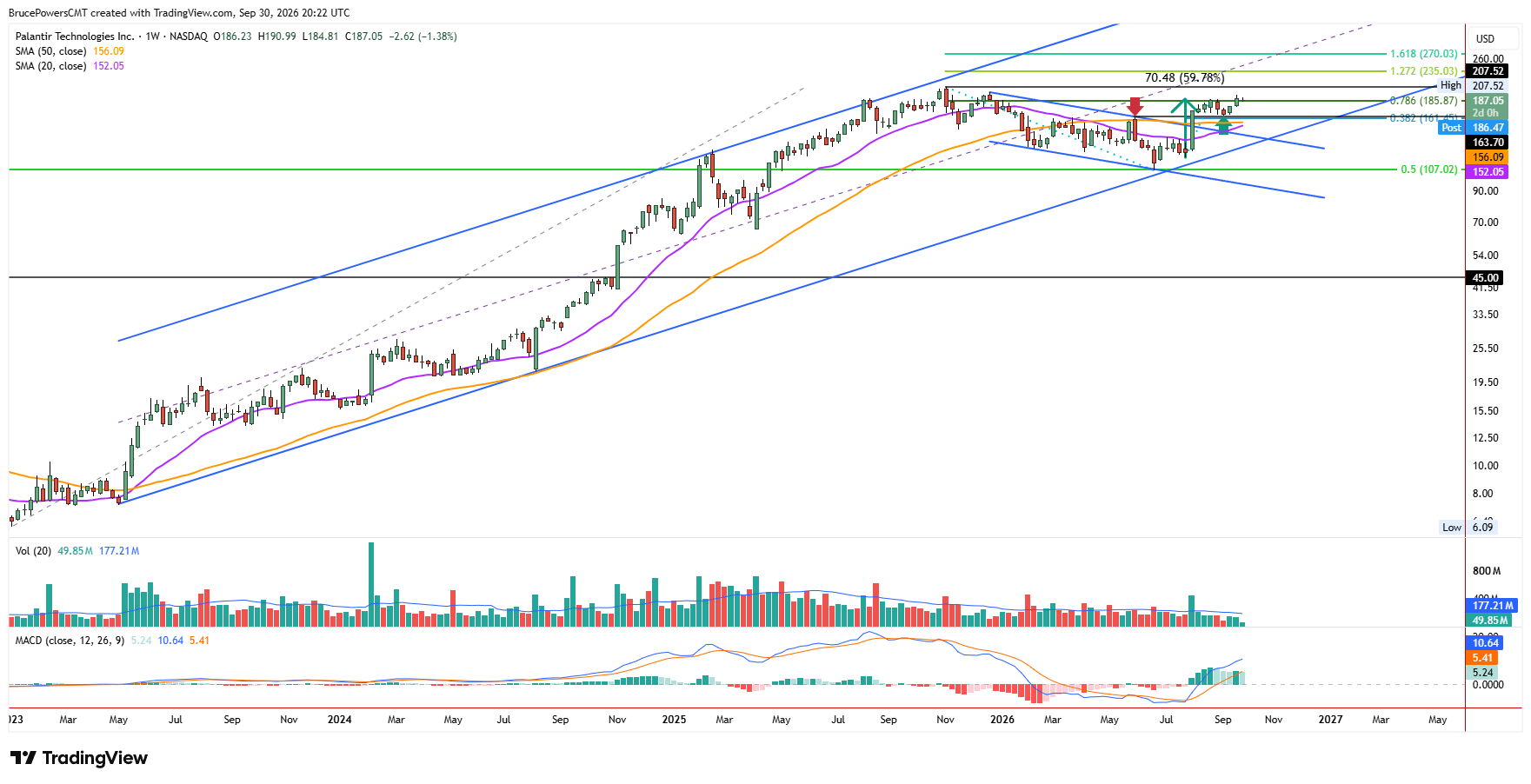The width and height of the screenshot is (1531, 784).
Task: Click the blue 177.21M volume tag
Action: [x=1492, y=606]
